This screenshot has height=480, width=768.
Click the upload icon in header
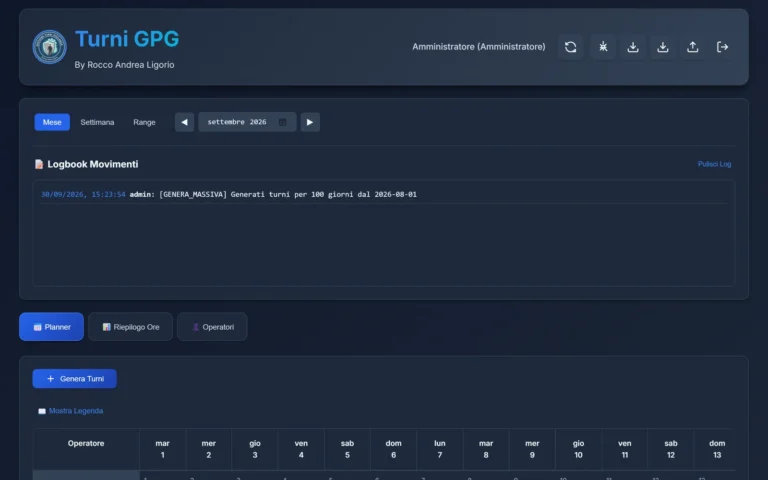point(693,47)
